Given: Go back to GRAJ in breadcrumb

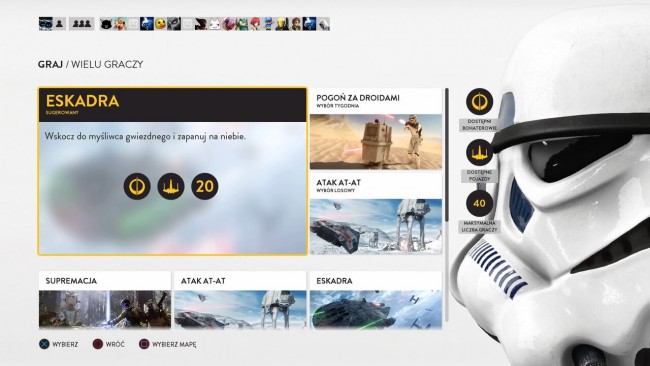Looking at the screenshot, I should point(50,64).
